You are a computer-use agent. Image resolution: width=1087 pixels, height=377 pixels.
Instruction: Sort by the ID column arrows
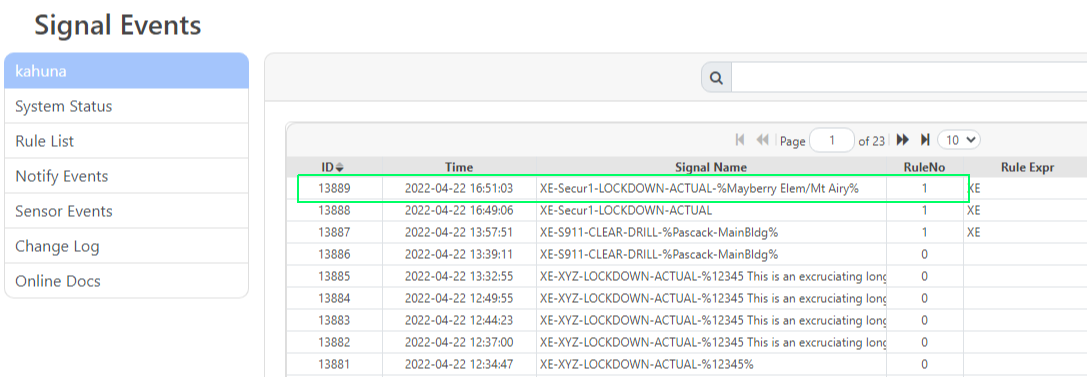click(340, 167)
